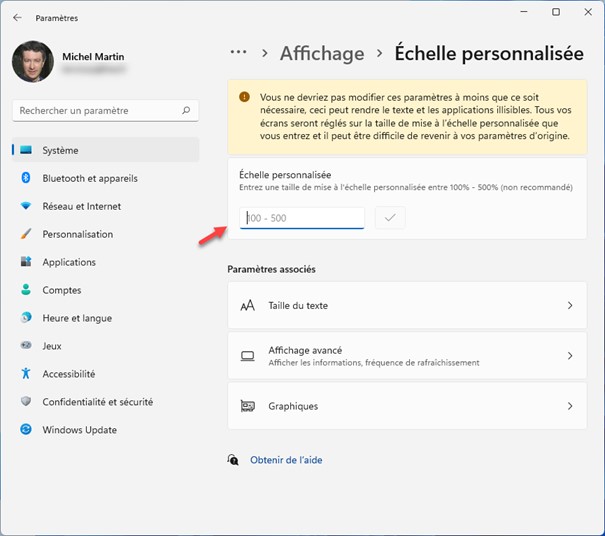Click the back arrow in title bar
Screen dimensions: 605x536
coord(18,18)
